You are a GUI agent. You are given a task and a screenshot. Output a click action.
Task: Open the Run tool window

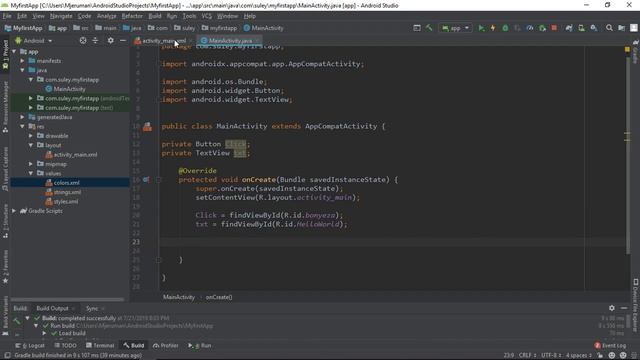click(200, 346)
